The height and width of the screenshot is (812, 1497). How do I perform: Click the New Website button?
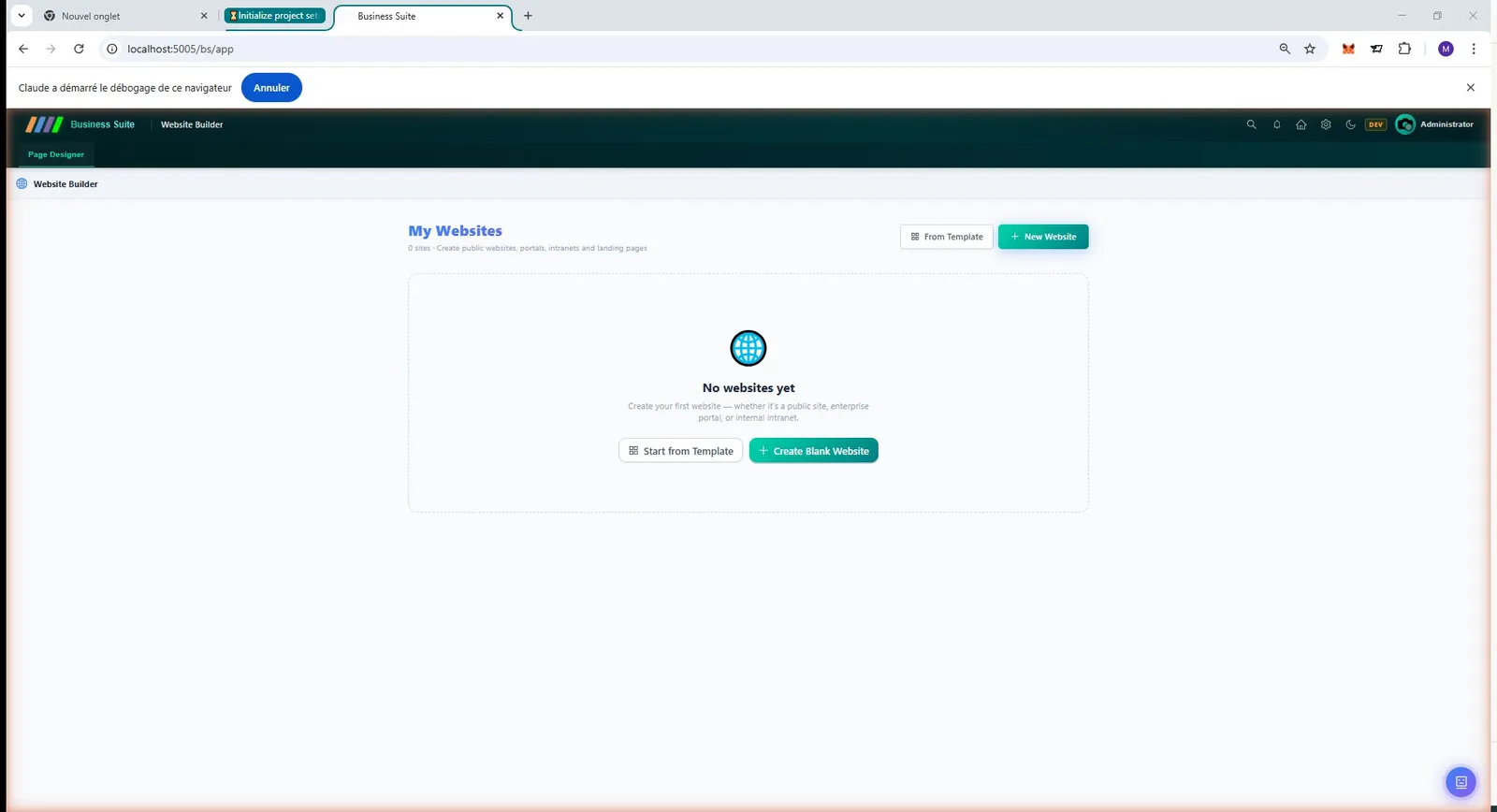pos(1043,237)
